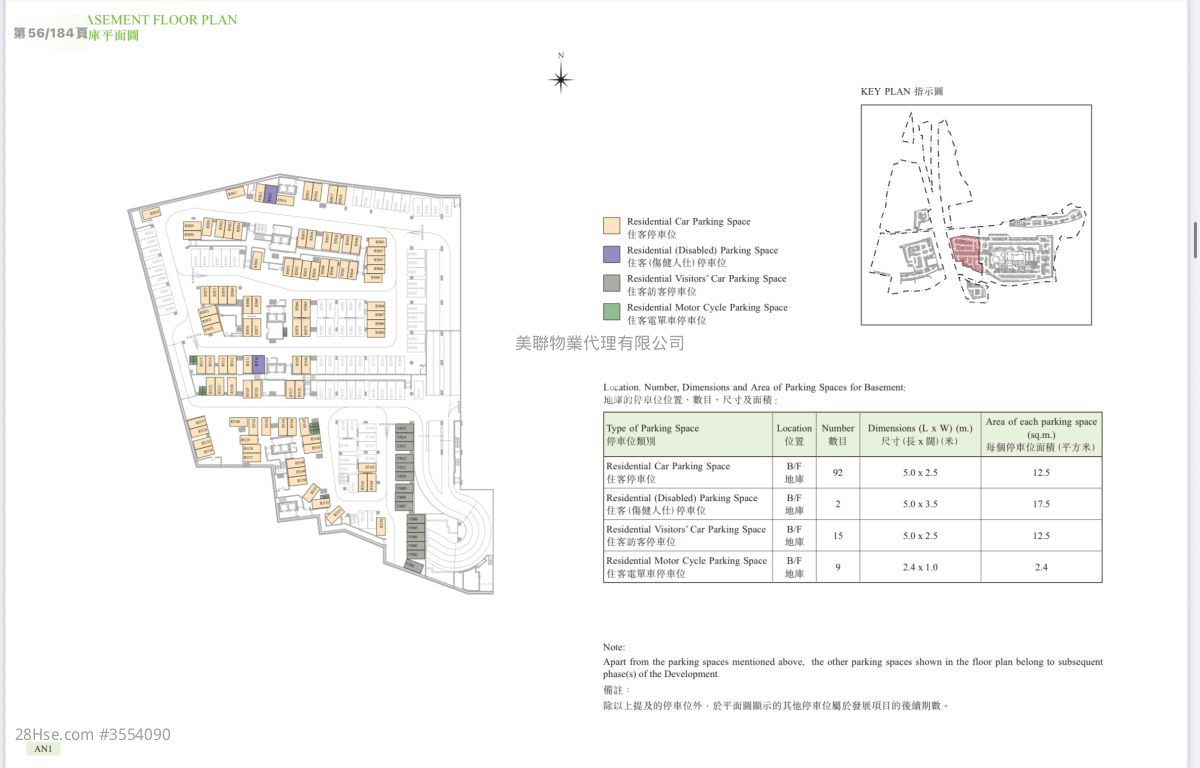
Task: Click the Basement Floor Plan title heading
Action: 162,19
